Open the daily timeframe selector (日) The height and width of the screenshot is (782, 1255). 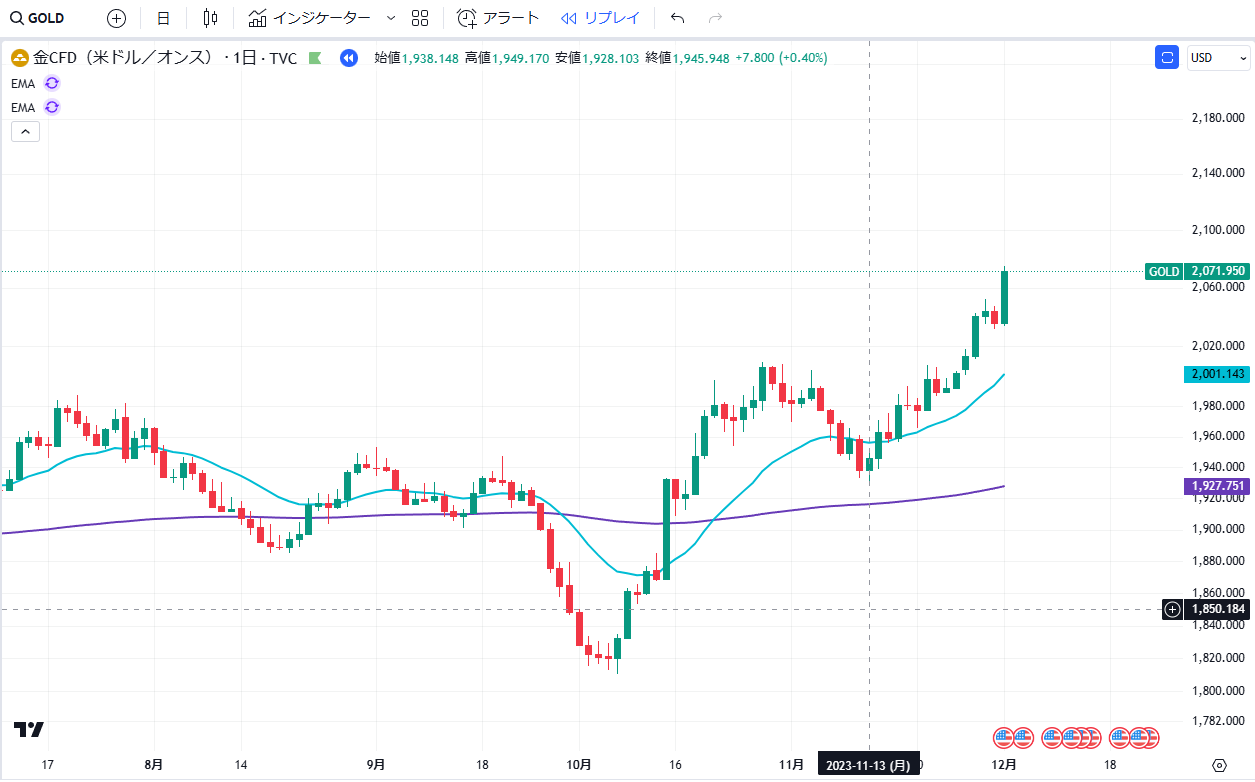click(163, 18)
